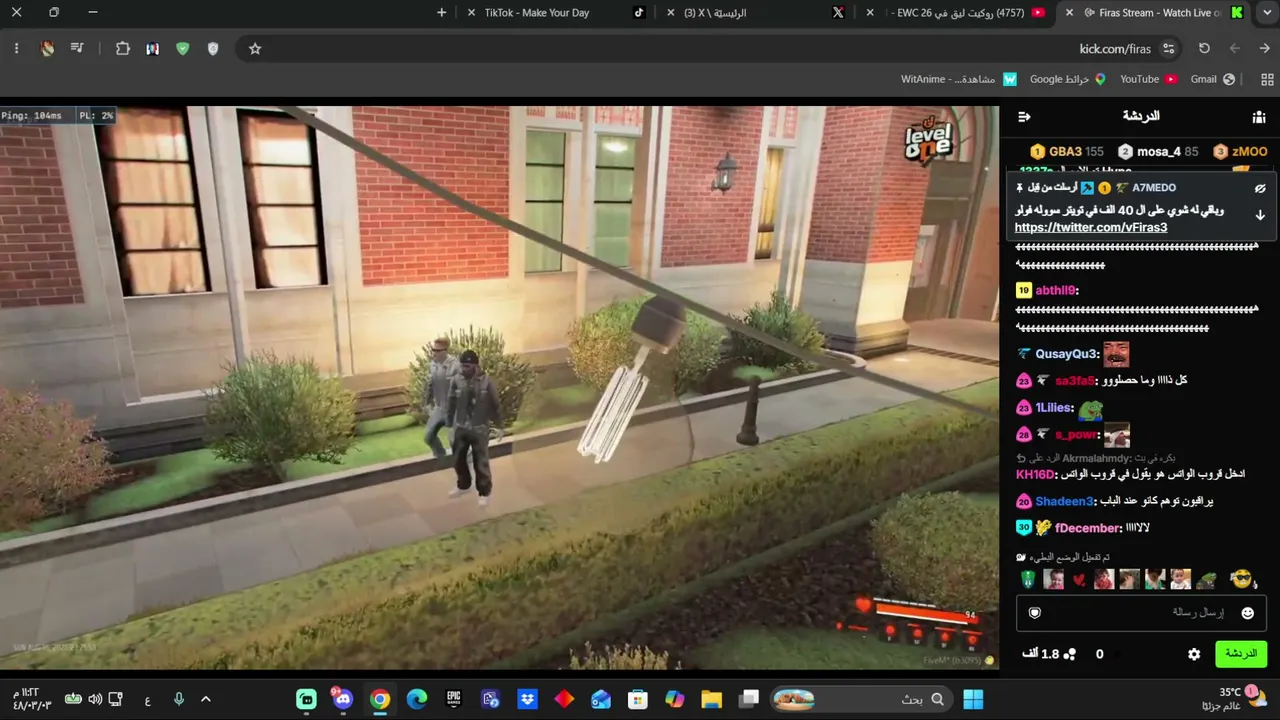Open Task View on the taskbar
This screenshot has width=1280, height=720.
tap(749, 699)
